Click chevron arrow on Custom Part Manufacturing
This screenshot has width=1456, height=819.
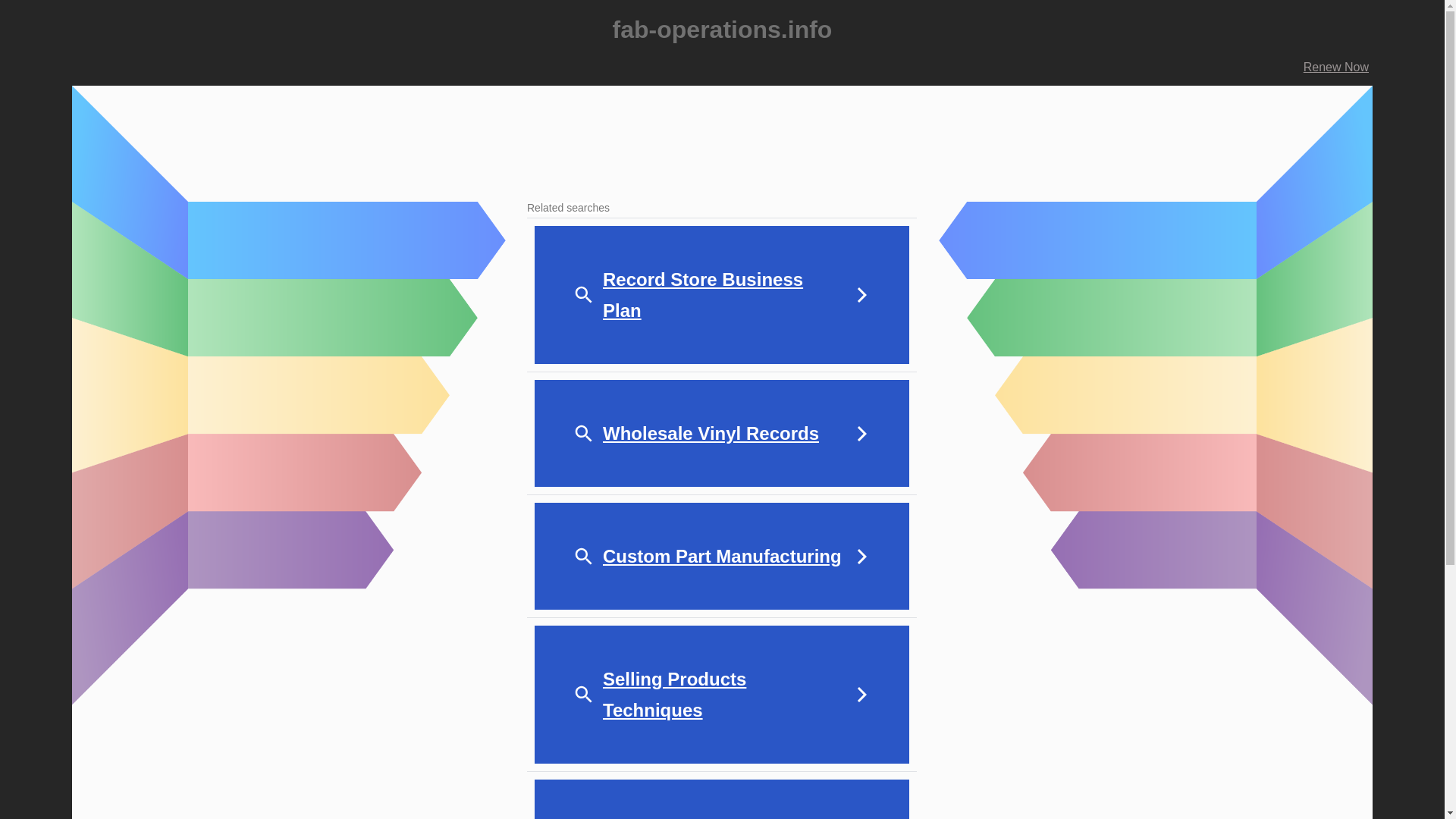861,557
